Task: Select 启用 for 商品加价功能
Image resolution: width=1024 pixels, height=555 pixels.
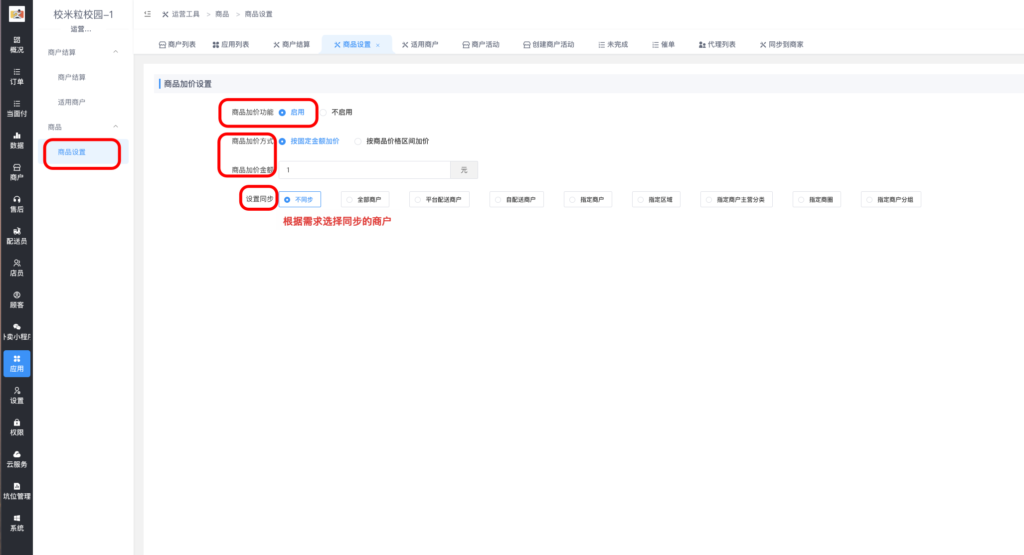Action: [x=291, y=112]
